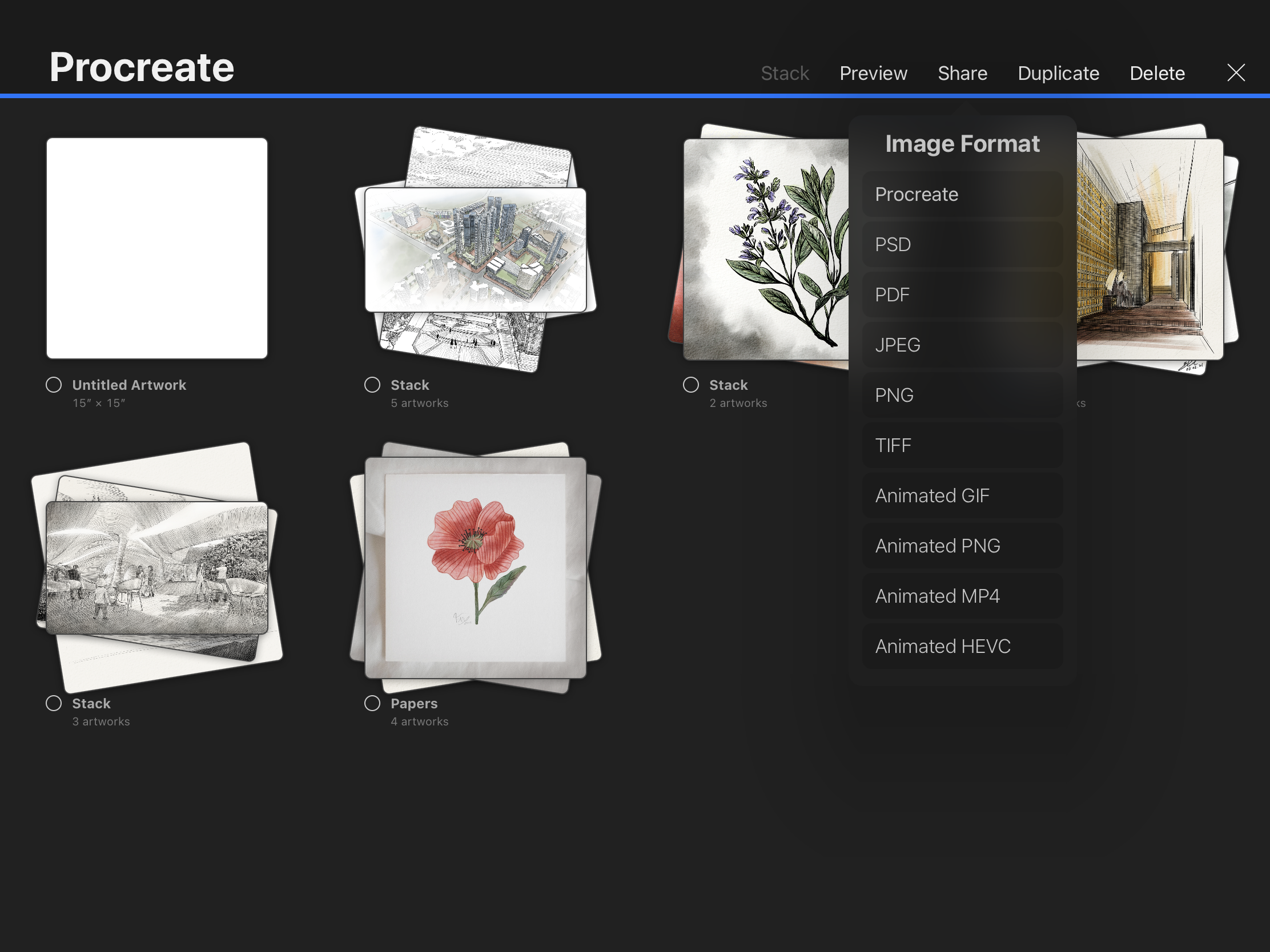Select the 5 artworks Stack circle
Image resolution: width=1270 pixels, height=952 pixels.
373,385
